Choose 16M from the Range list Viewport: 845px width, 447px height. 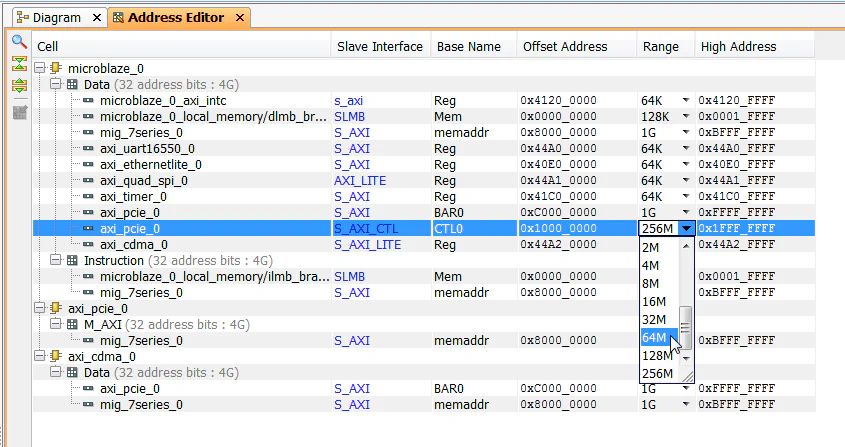click(659, 301)
